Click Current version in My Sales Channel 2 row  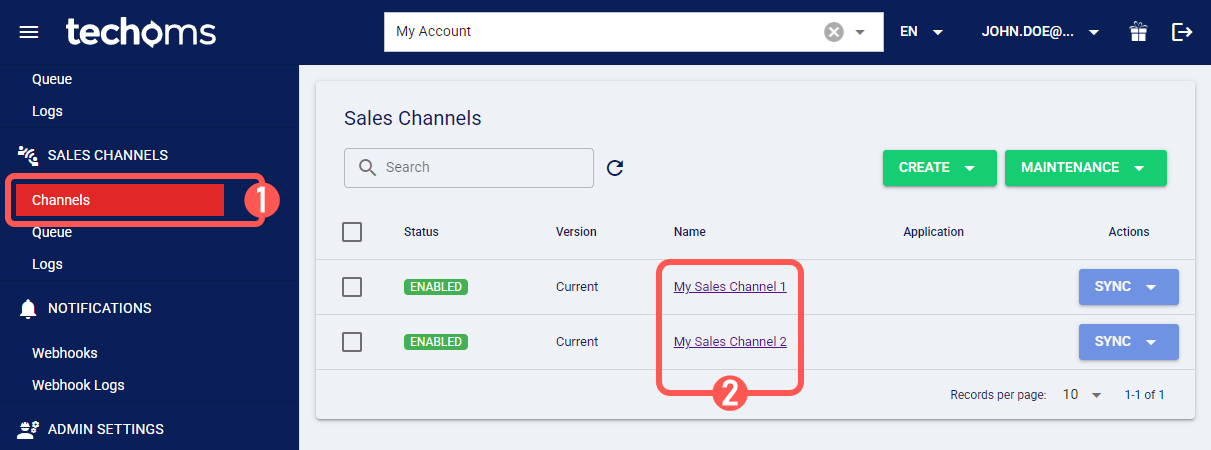click(577, 342)
